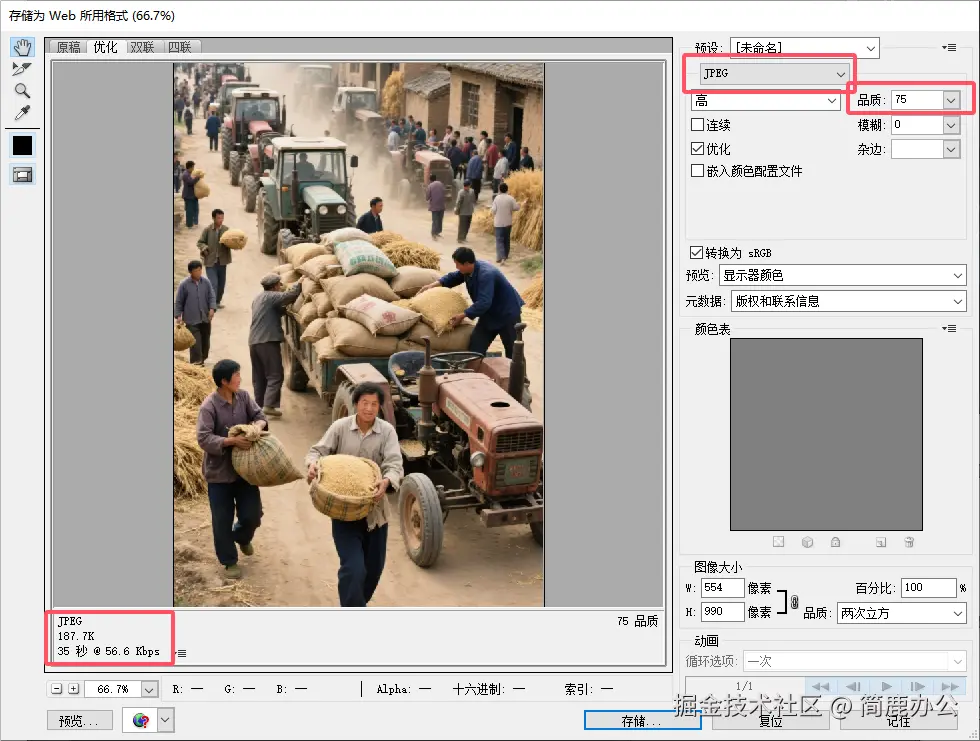Screen dimensions: 980x741
Task: Click the 模糊 blur value field
Action: (x=918, y=125)
